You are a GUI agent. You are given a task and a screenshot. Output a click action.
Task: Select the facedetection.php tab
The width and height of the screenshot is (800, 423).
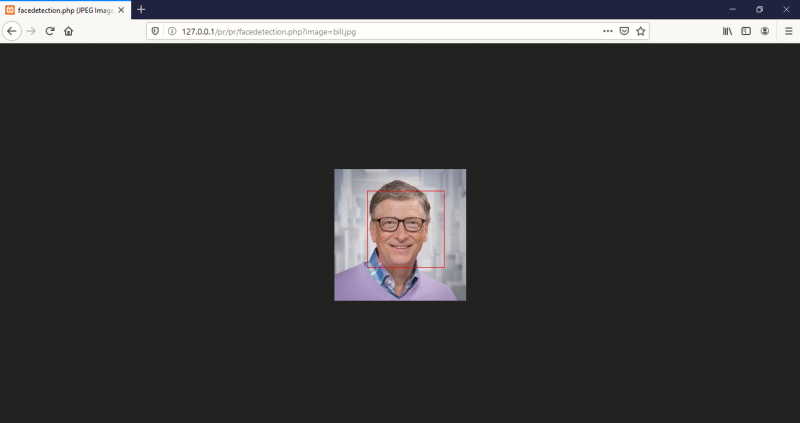65,10
